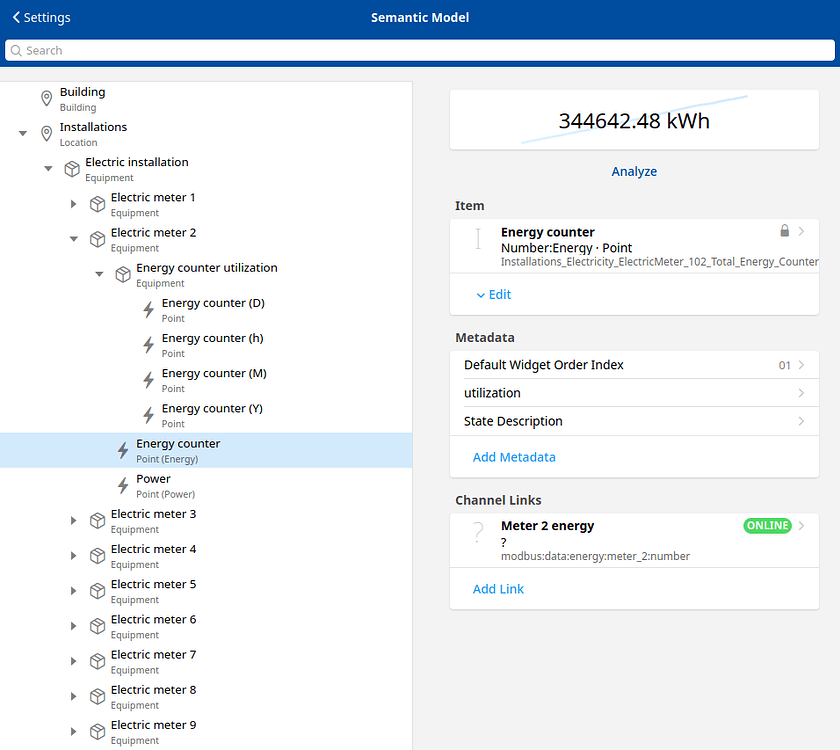Select the Energy counter (D) lightning icon
The width and height of the screenshot is (840, 750).
tap(147, 309)
